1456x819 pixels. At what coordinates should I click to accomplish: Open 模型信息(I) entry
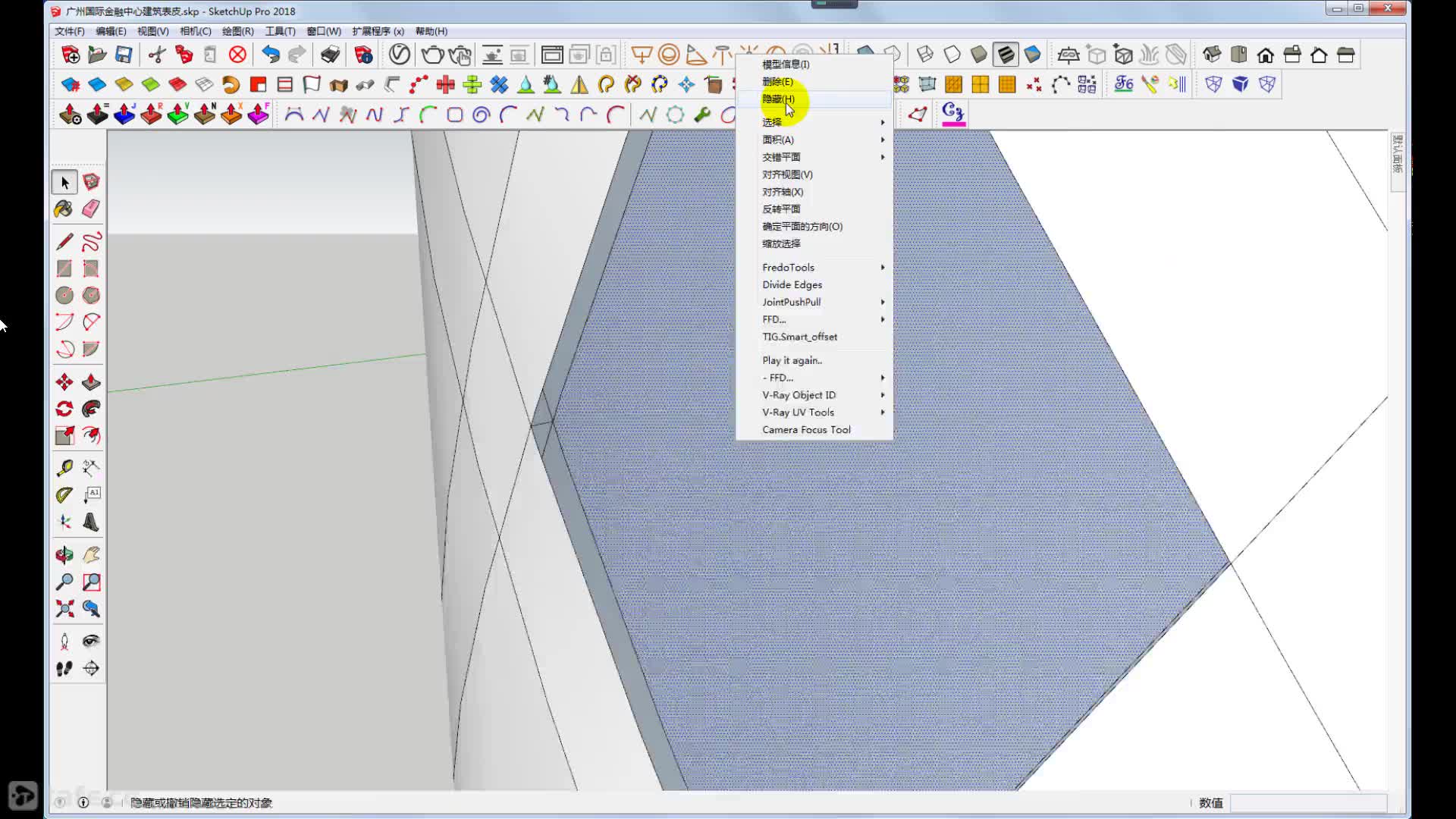pyautogui.click(x=815, y=64)
